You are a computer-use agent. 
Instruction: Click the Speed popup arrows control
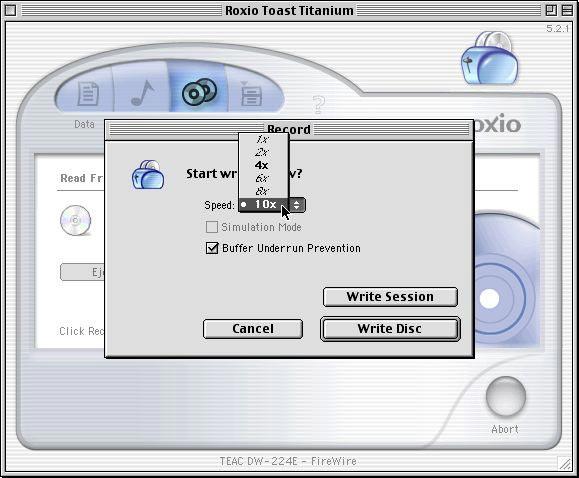click(x=297, y=205)
